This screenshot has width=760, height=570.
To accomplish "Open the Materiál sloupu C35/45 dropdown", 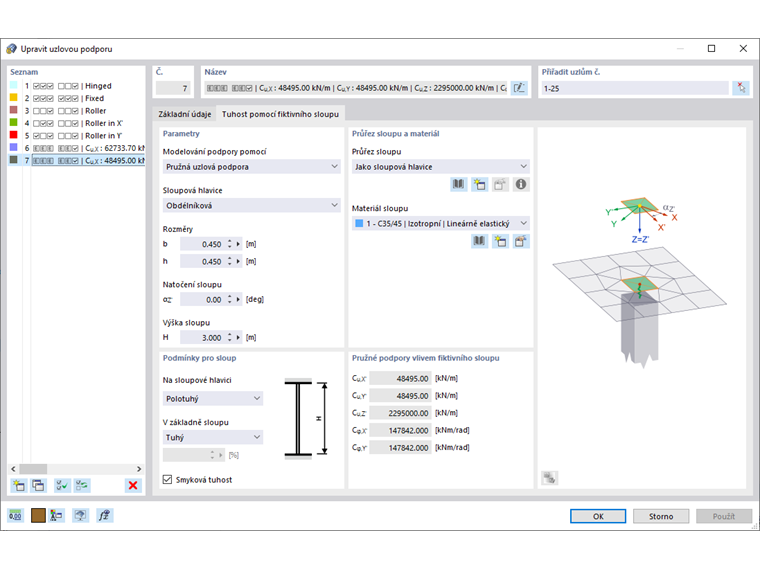I will pyautogui.click(x=441, y=223).
